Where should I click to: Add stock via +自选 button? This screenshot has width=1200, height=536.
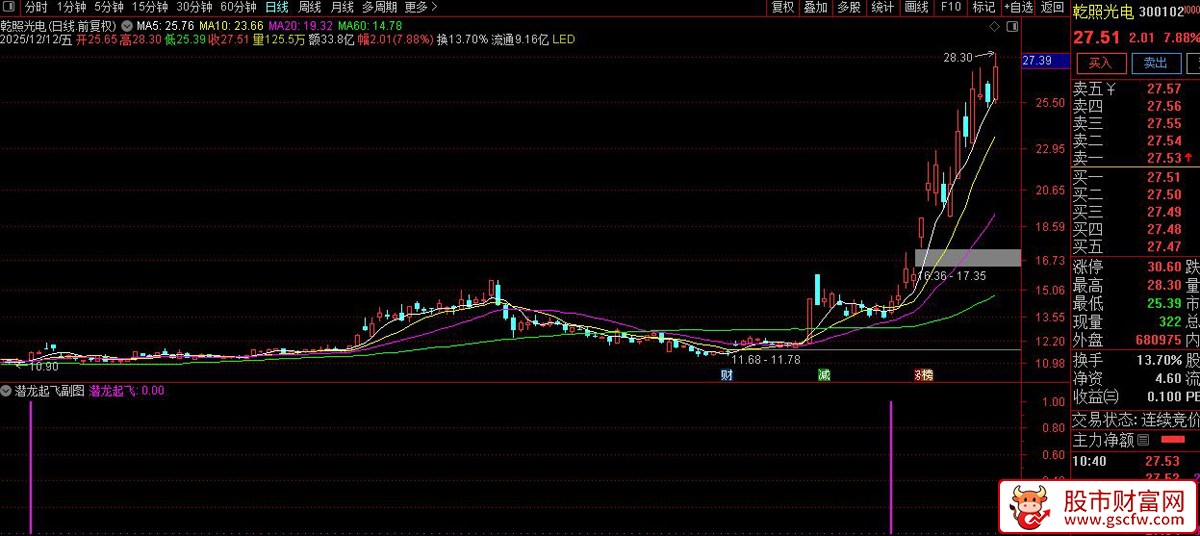(1017, 7)
